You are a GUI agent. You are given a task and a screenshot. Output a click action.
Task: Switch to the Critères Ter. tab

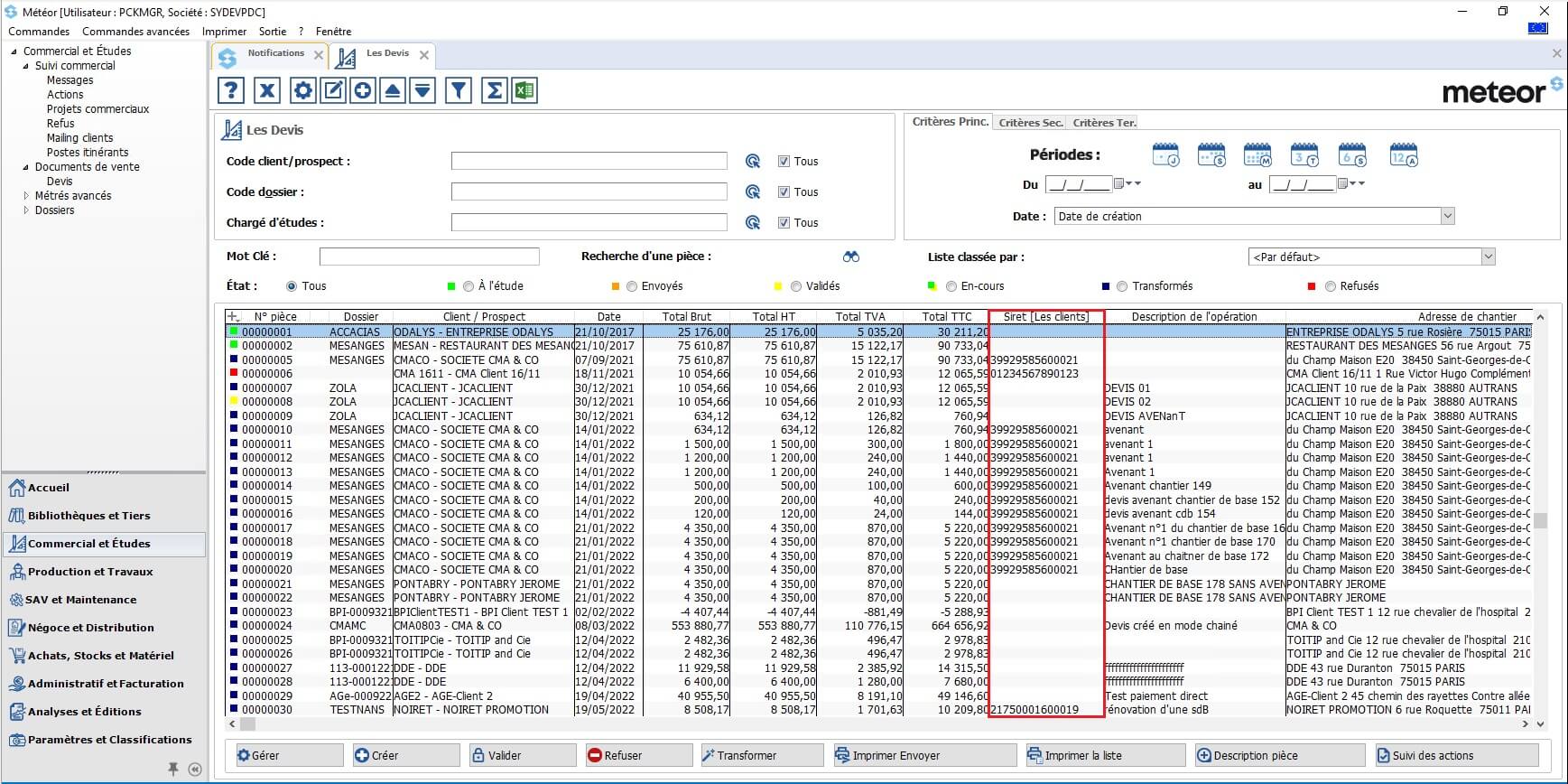pyautogui.click(x=1104, y=123)
